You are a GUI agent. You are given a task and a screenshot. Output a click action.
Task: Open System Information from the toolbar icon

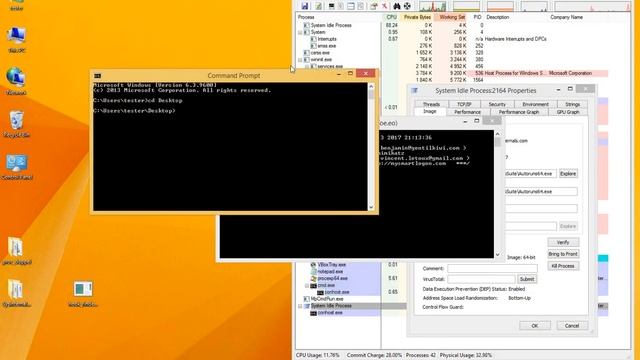click(x=331, y=6)
